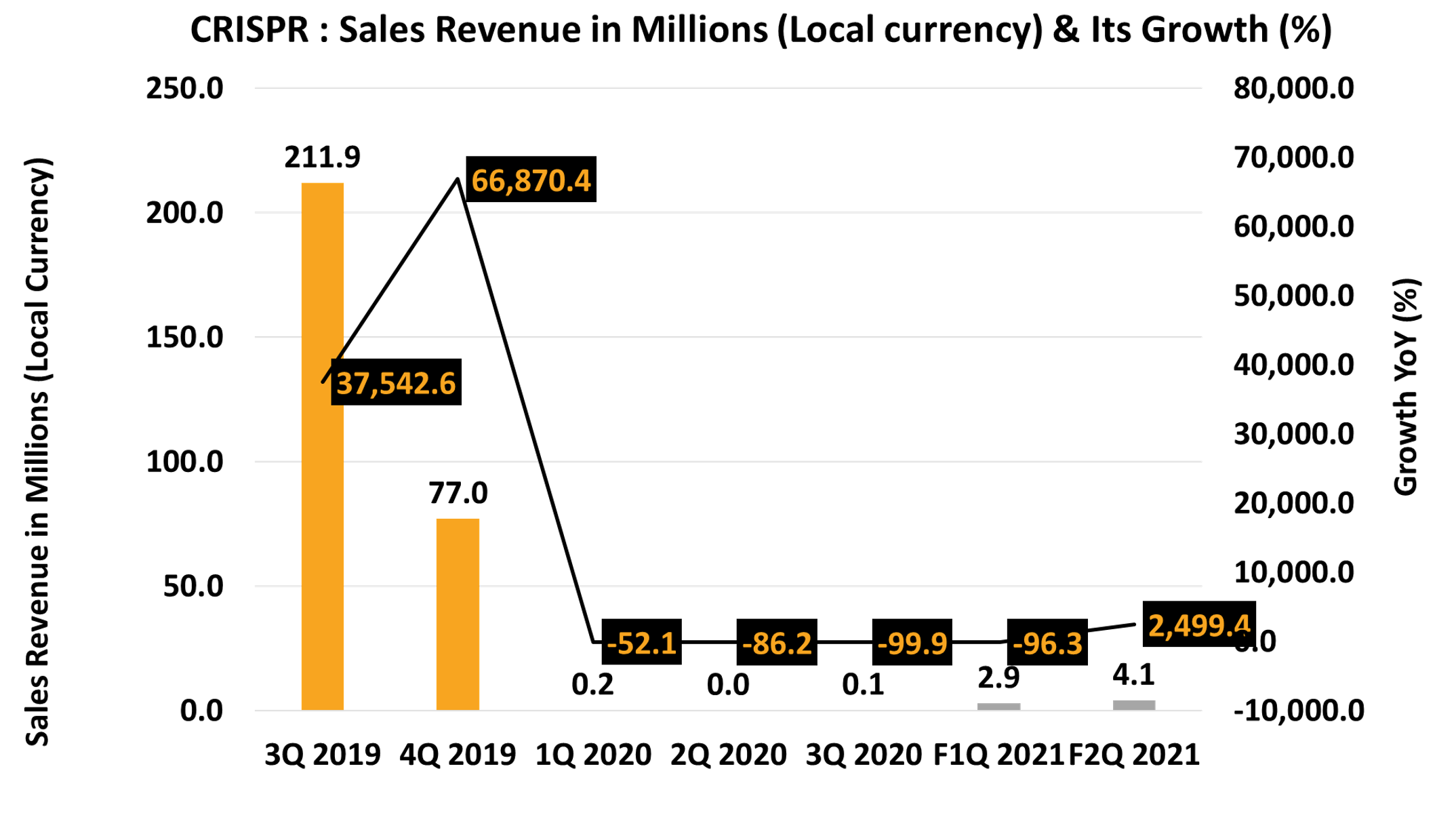Image resolution: width=1456 pixels, height=815 pixels.
Task: Click the 66,870.4 growth data label
Action: (x=531, y=180)
